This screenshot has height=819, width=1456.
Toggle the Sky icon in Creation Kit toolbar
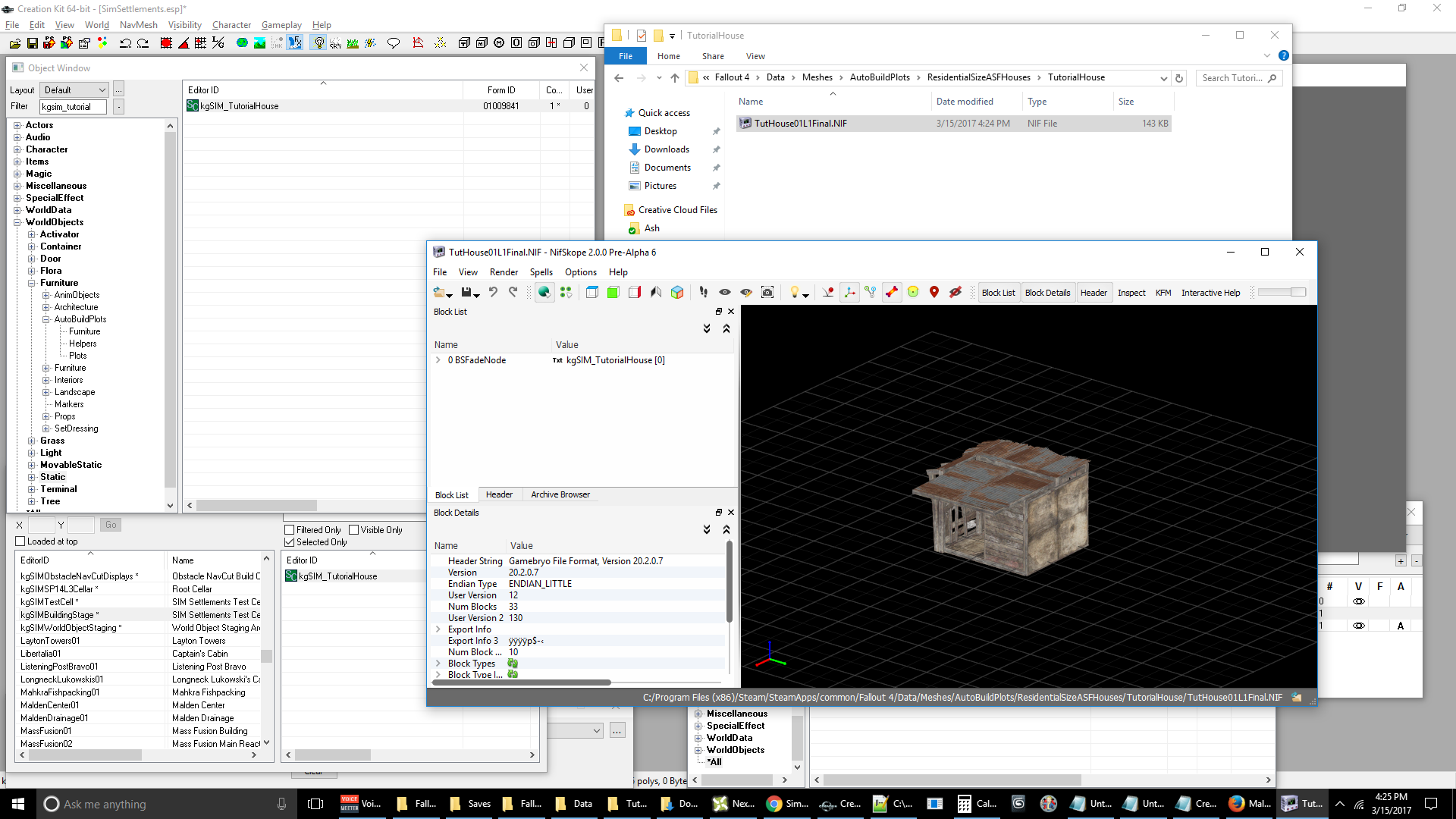[x=336, y=43]
